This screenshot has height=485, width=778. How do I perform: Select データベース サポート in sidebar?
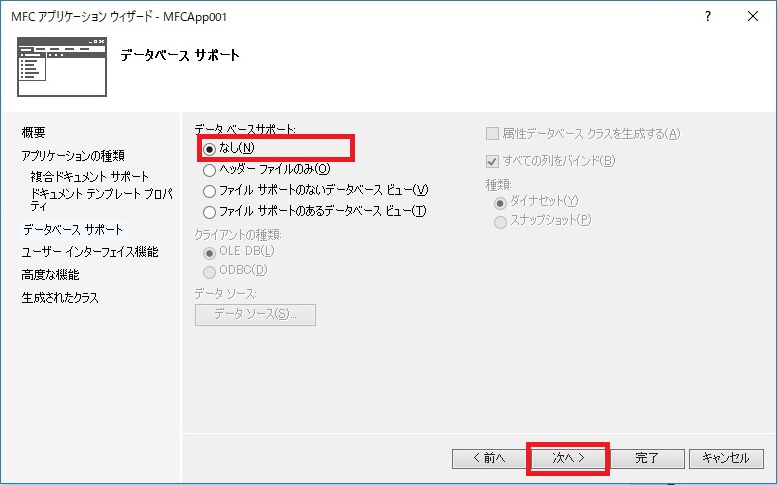pos(74,229)
